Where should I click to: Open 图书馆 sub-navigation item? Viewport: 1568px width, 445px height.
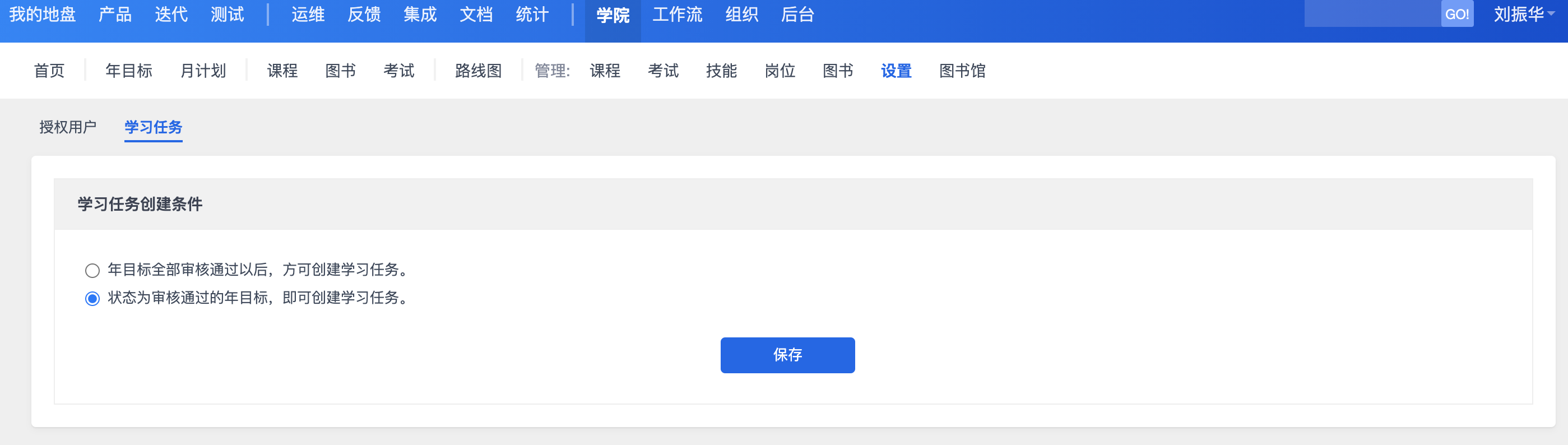(x=962, y=71)
